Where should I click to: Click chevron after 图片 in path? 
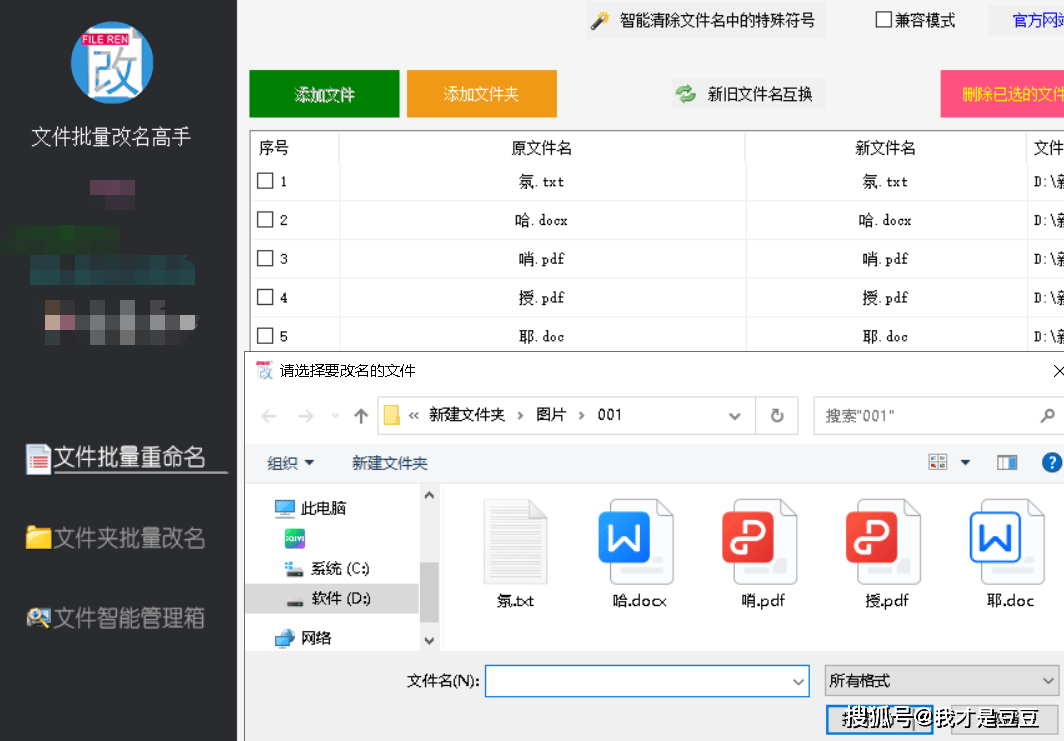tap(582, 415)
